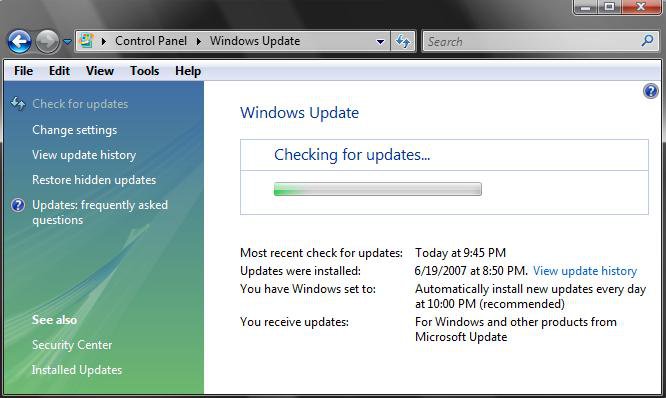The image size is (666, 398).
Task: Maximize the Windows Update window
Action: pos(610,7)
